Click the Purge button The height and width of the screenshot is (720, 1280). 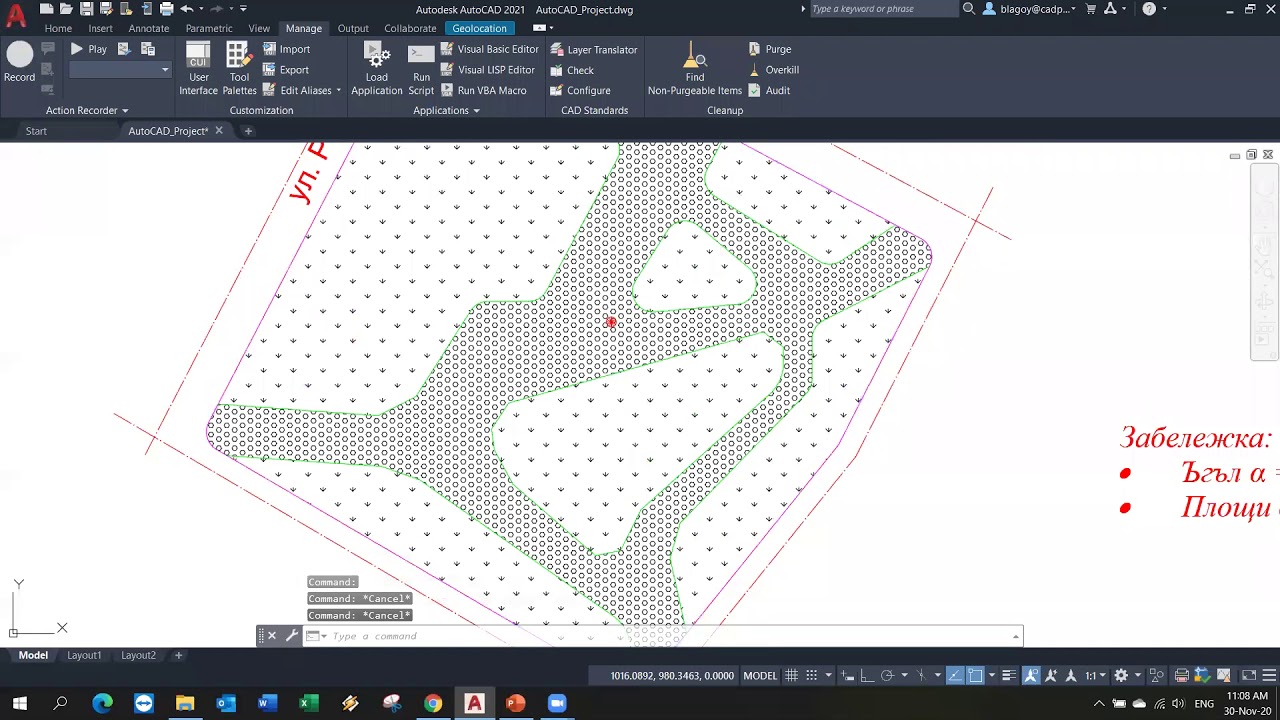point(769,49)
